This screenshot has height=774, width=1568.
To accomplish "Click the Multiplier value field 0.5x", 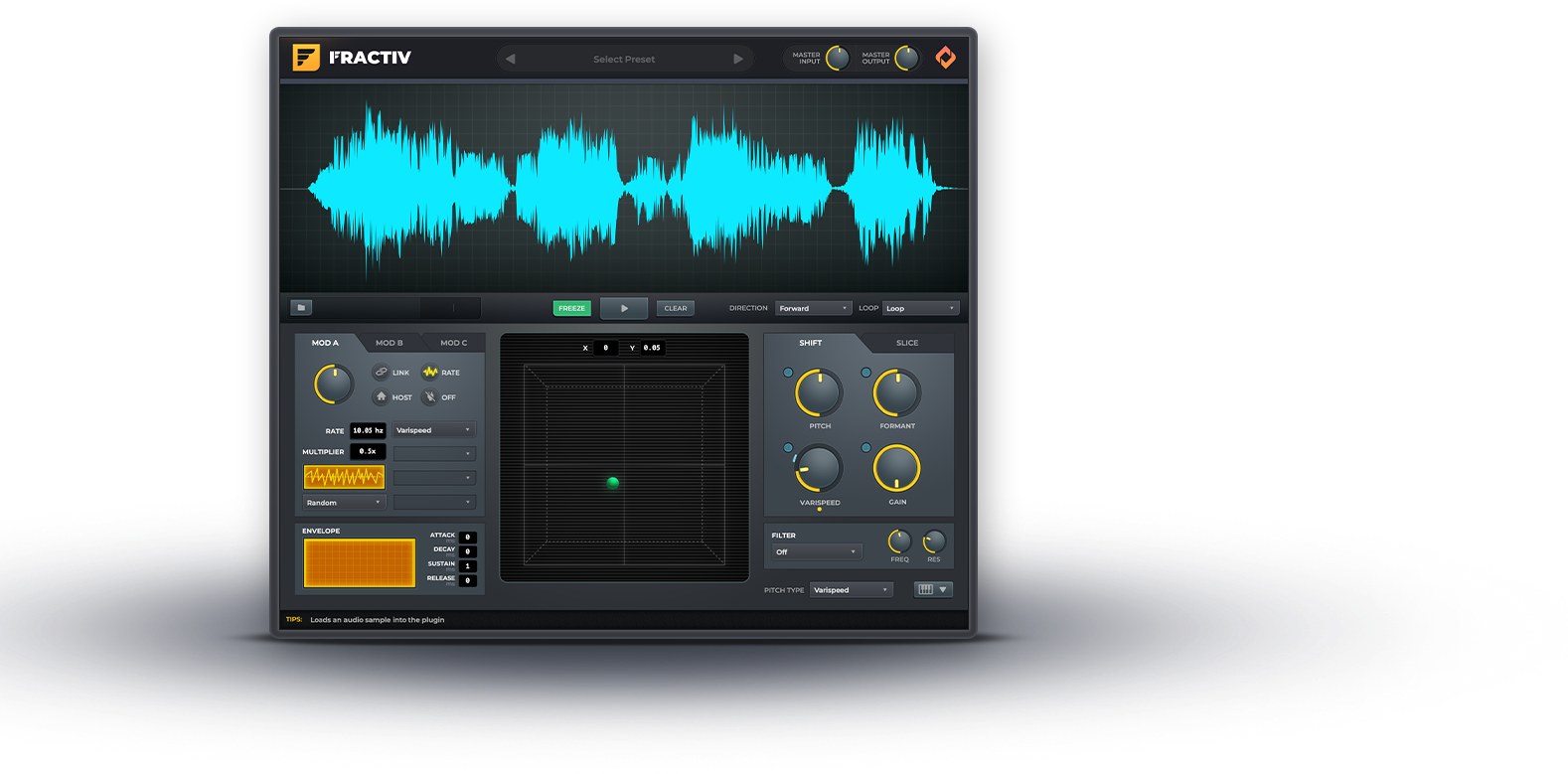I will (x=368, y=451).
